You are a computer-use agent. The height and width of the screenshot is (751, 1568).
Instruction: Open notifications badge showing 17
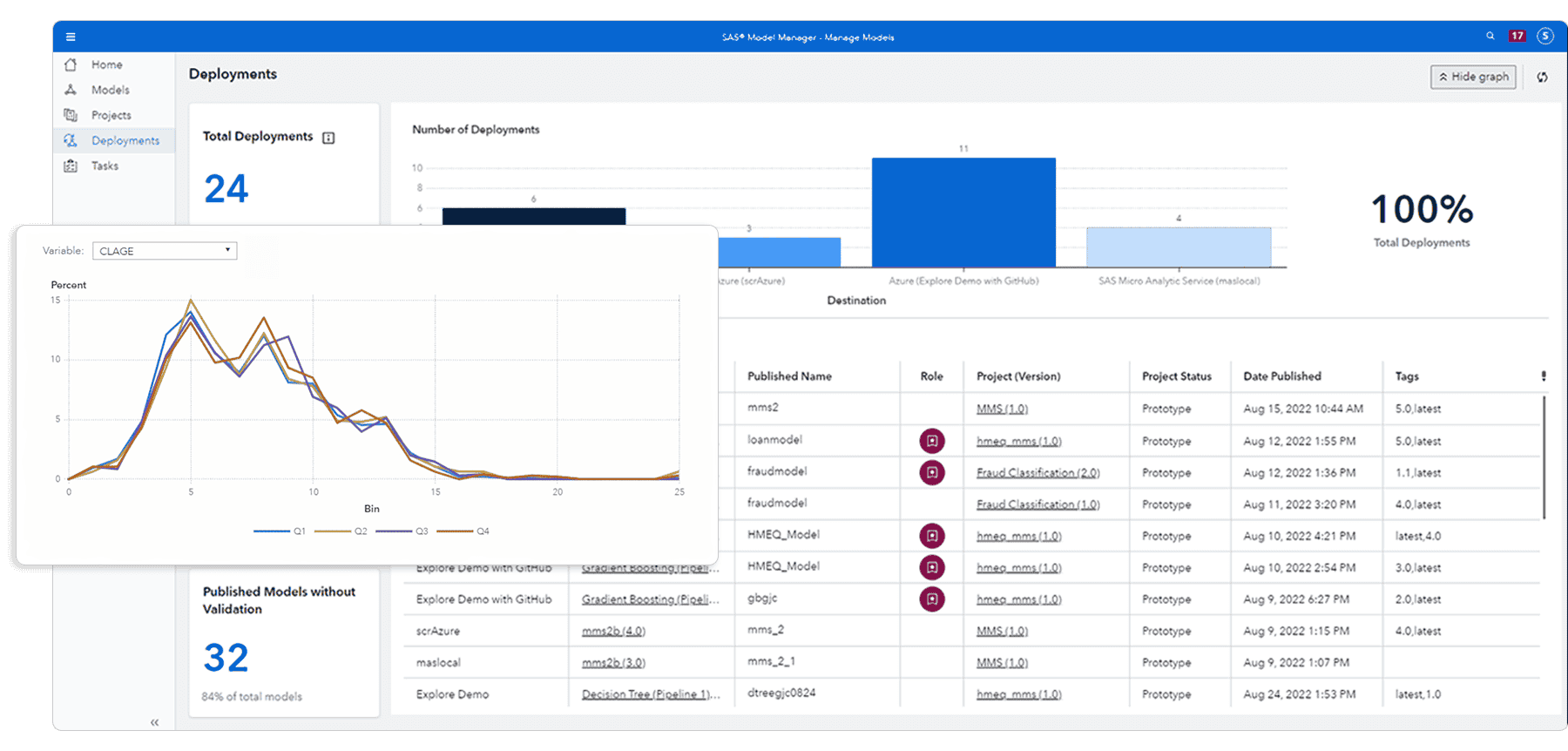(1517, 36)
